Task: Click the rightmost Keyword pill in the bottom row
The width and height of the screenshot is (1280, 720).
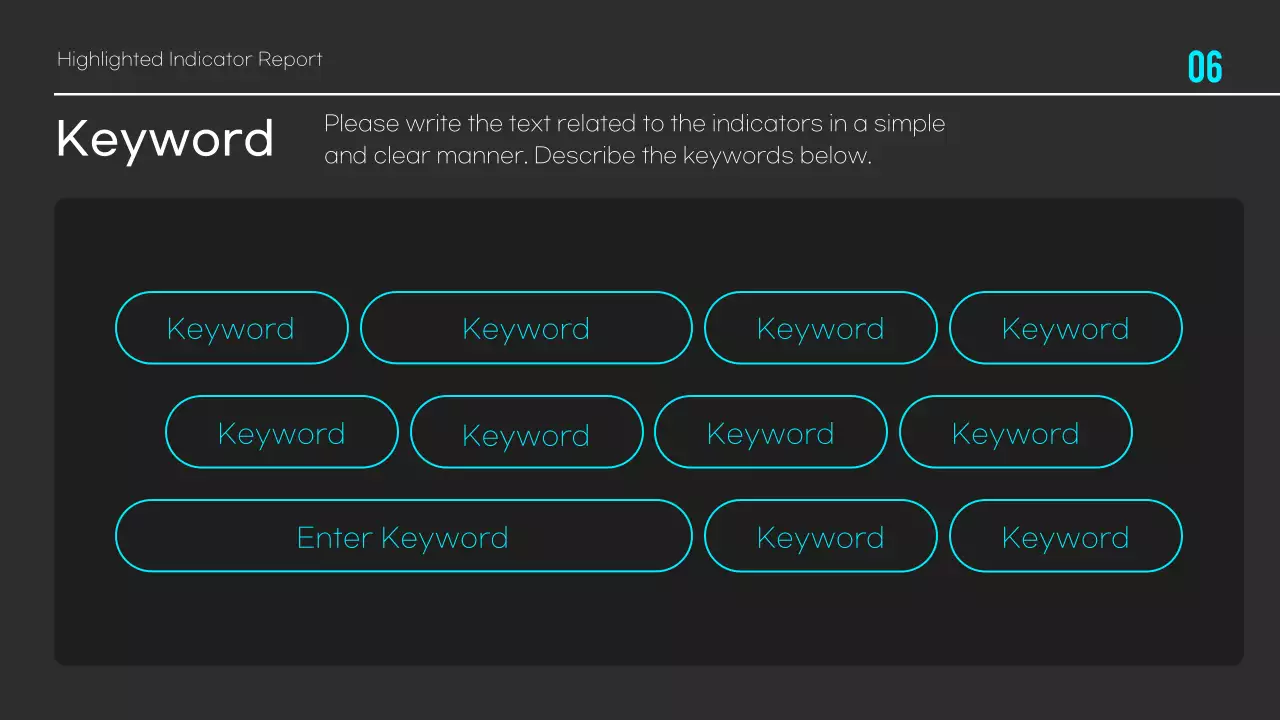Action: point(1065,537)
